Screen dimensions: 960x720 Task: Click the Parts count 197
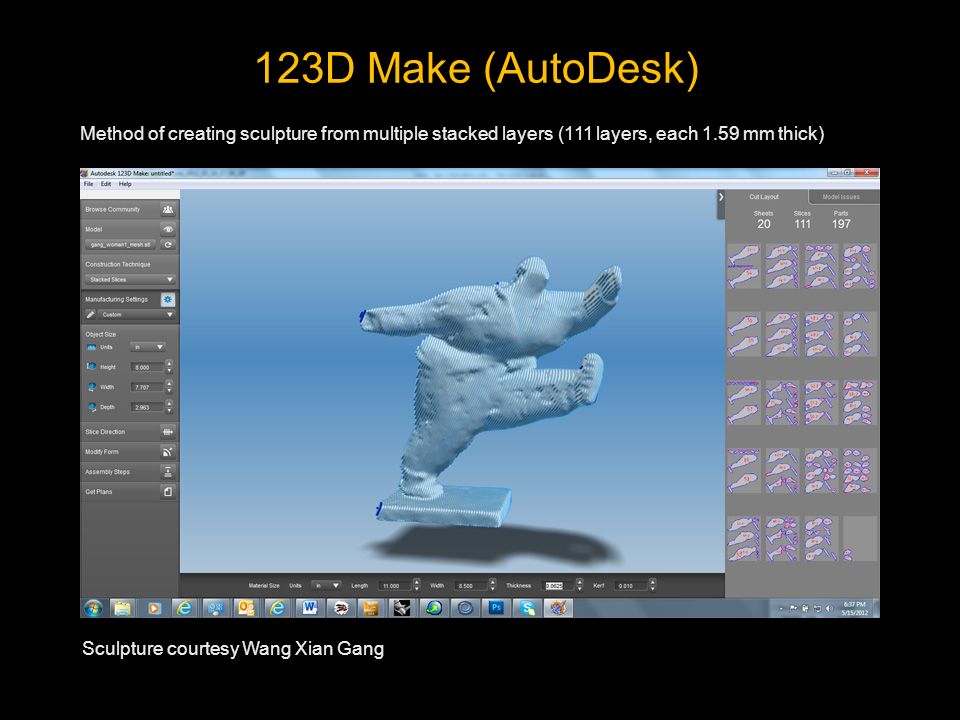point(841,224)
